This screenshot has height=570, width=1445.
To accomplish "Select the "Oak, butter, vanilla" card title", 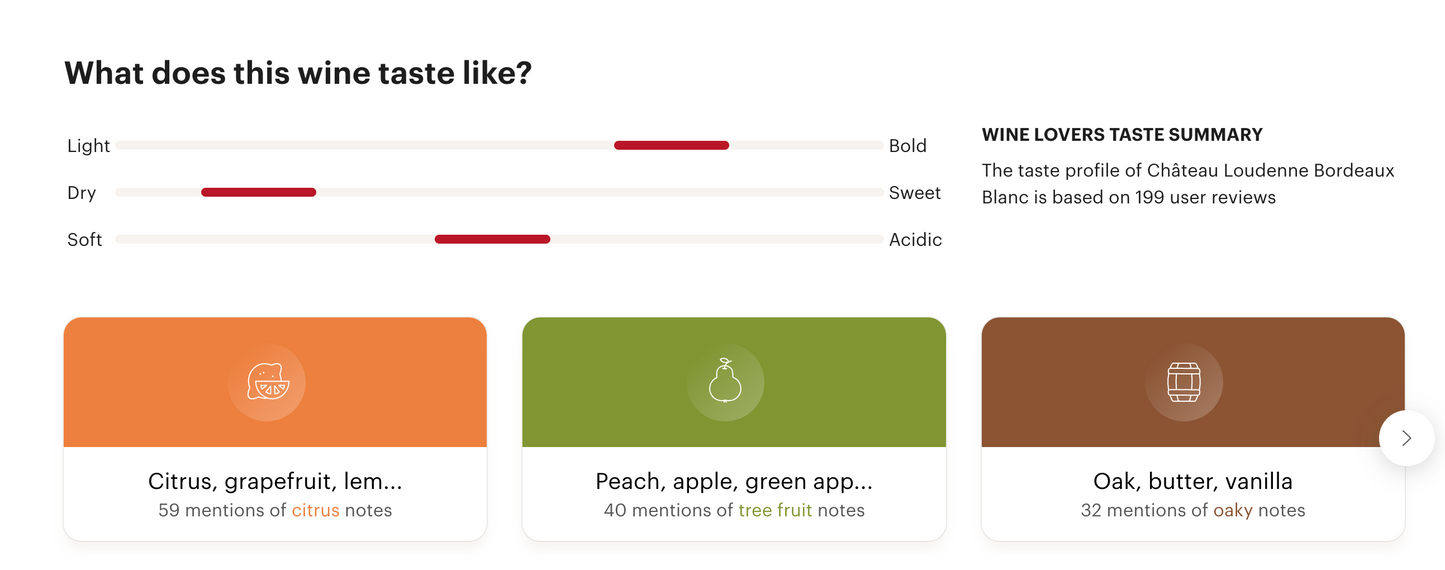I will 1193,482.
